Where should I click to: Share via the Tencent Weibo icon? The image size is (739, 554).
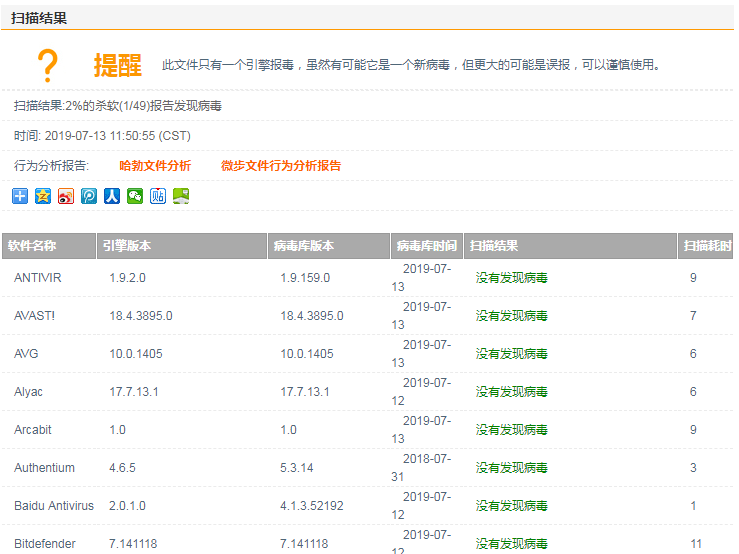pyautogui.click(x=89, y=196)
